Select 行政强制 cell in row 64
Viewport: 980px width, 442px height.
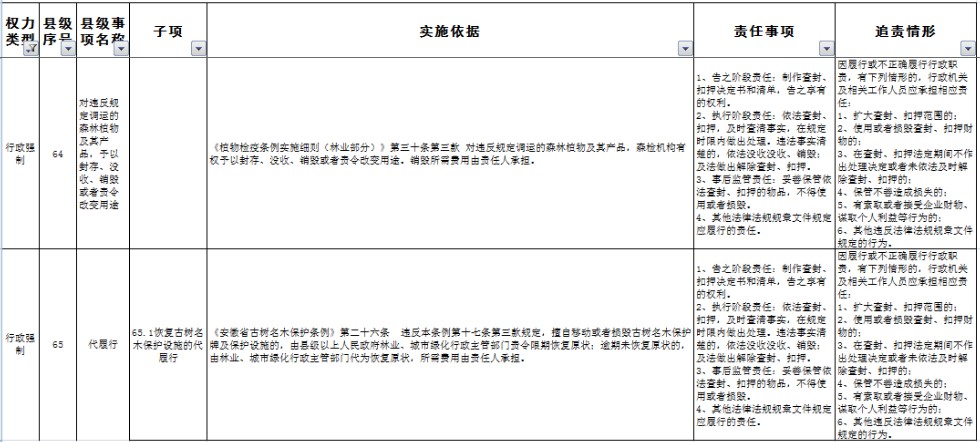click(x=21, y=154)
